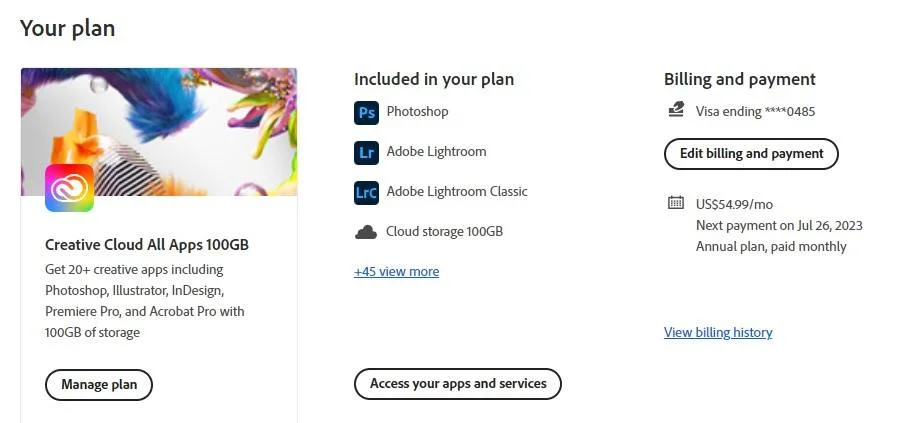Image resolution: width=911 pixels, height=423 pixels.
Task: Click the calendar icon beside US$54.99/mo
Action: [676, 203]
